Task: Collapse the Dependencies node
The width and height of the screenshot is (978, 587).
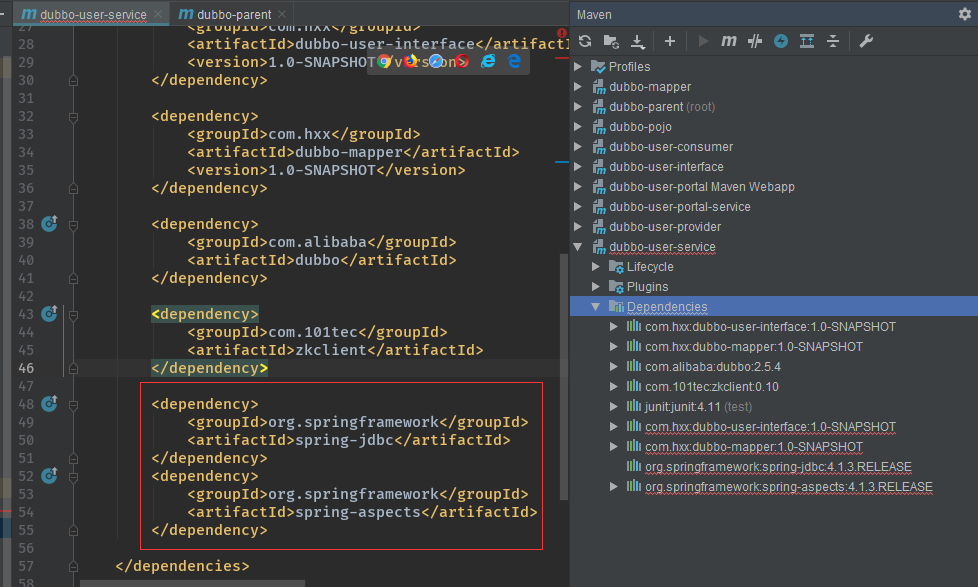Action: tap(596, 306)
